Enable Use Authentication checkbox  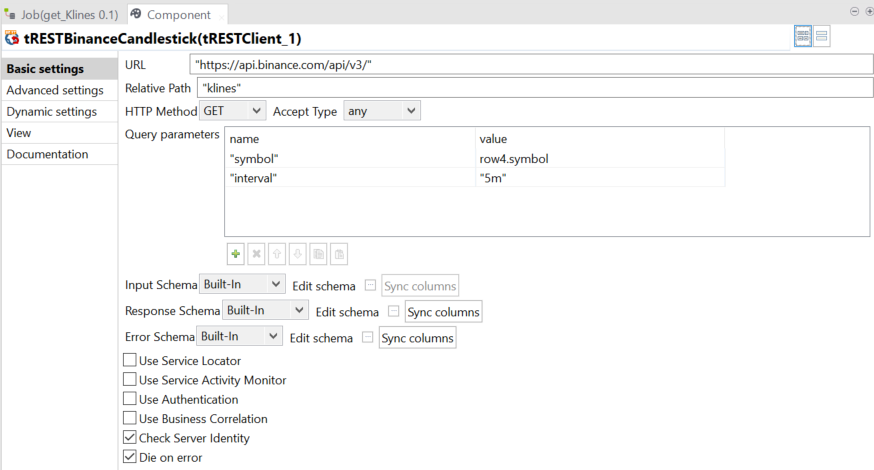pos(130,399)
